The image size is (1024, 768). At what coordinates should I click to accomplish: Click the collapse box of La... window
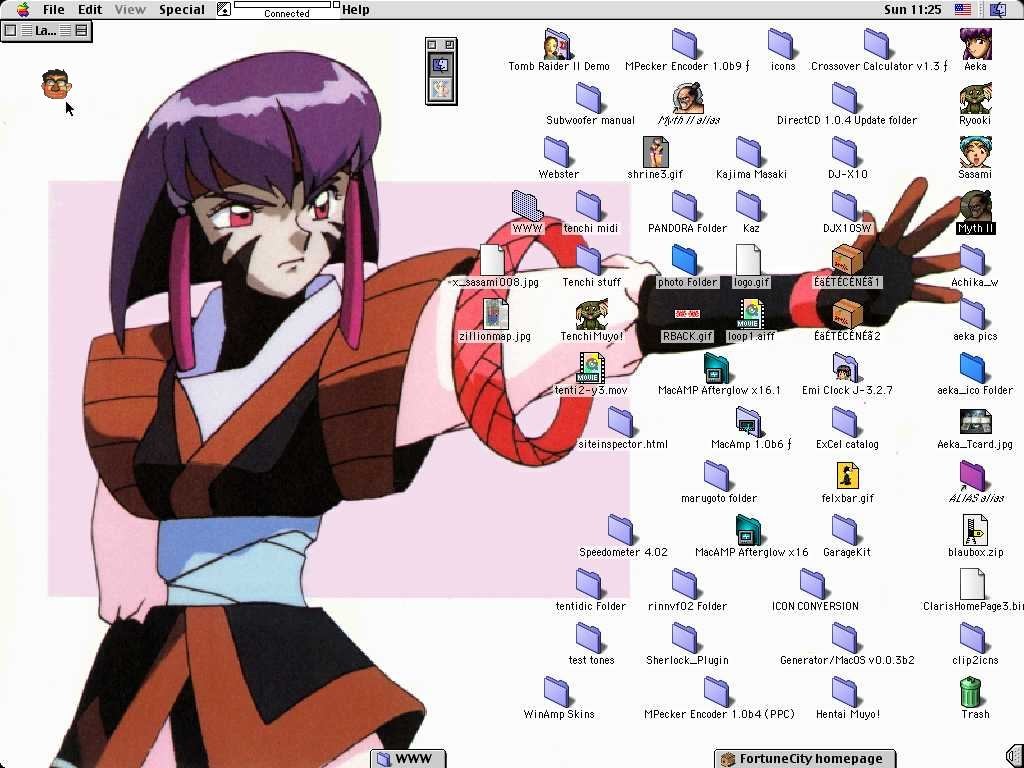point(81,30)
